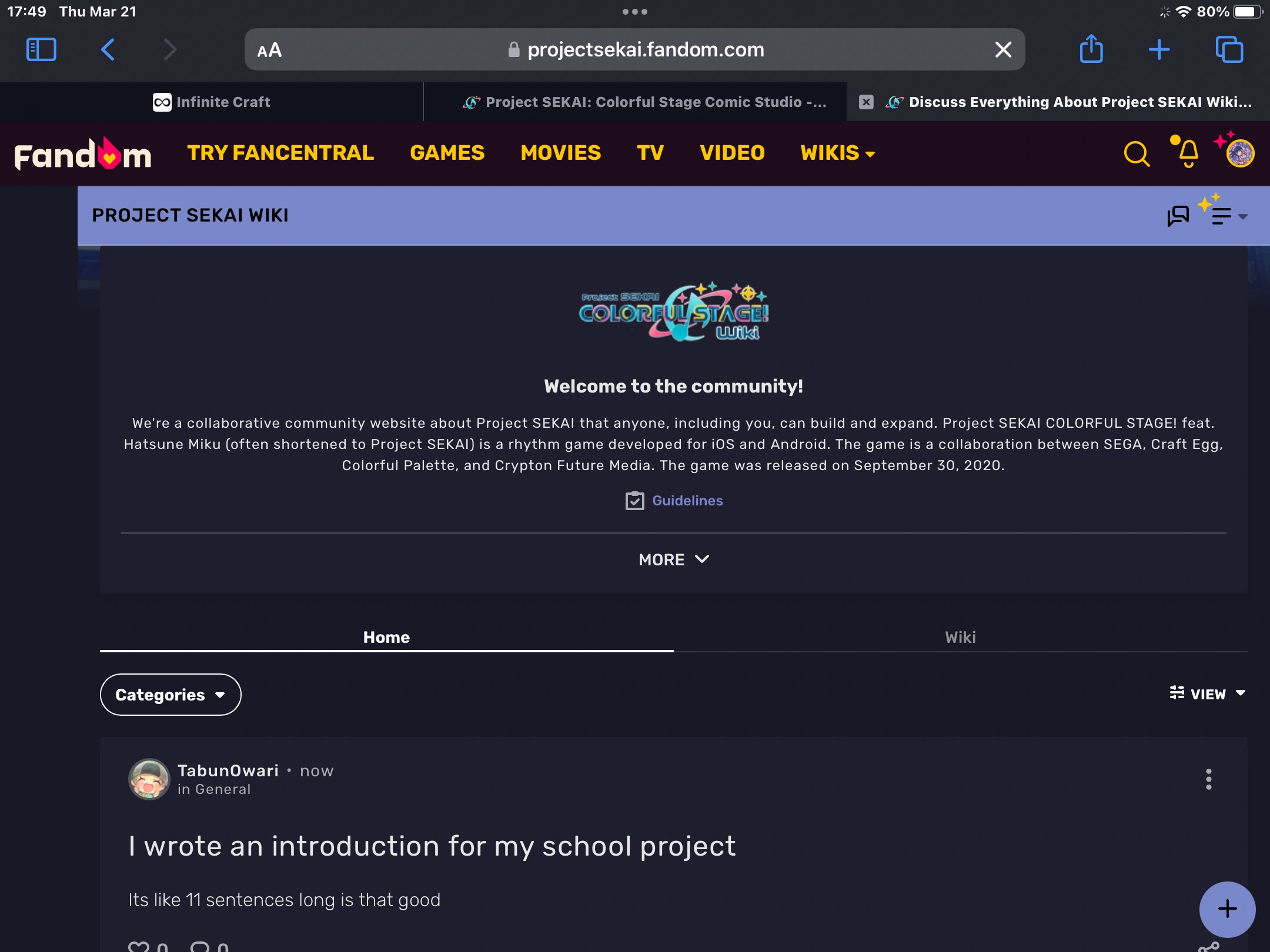Switch to the Wiki tab
The image size is (1270, 952).
960,637
